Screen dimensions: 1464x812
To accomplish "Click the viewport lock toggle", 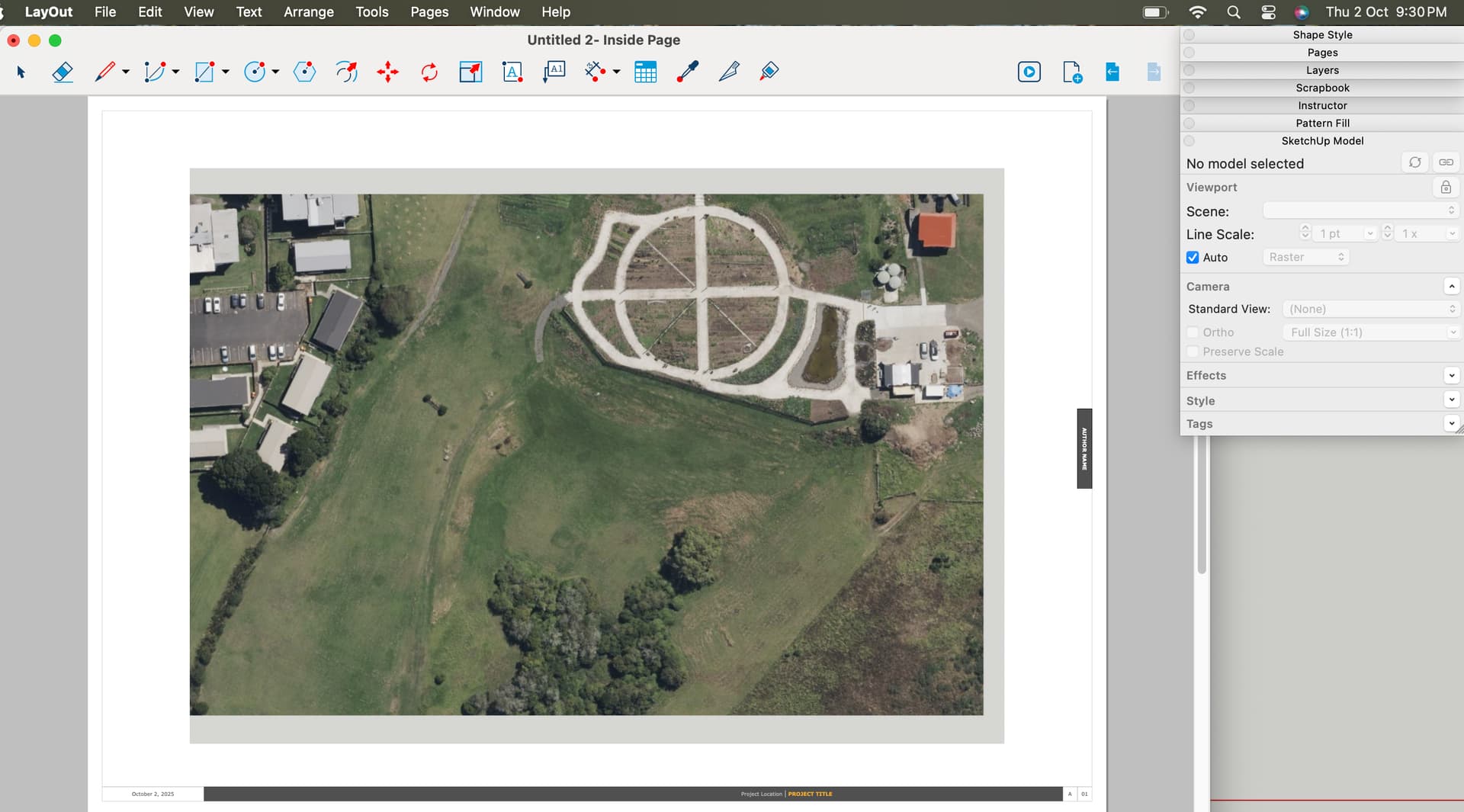I will click(1446, 187).
